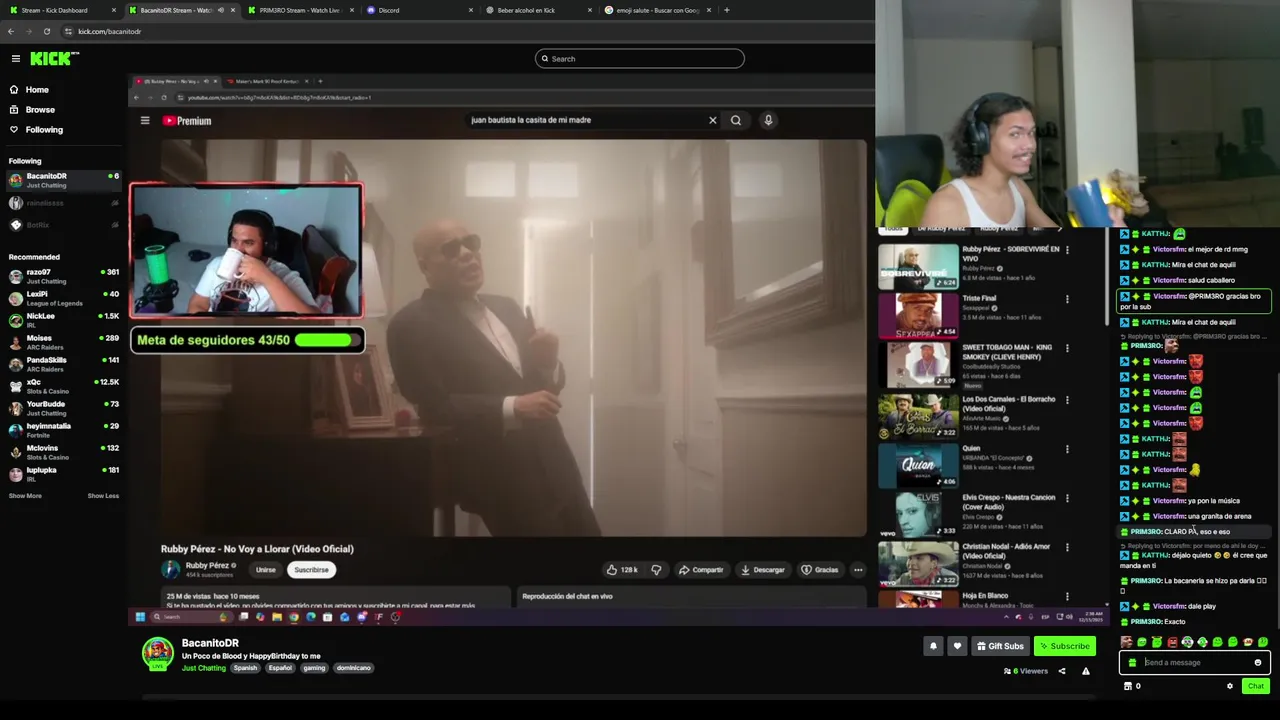Click green Subscribe button
Screen dimensions: 1280x720
click(1064, 646)
